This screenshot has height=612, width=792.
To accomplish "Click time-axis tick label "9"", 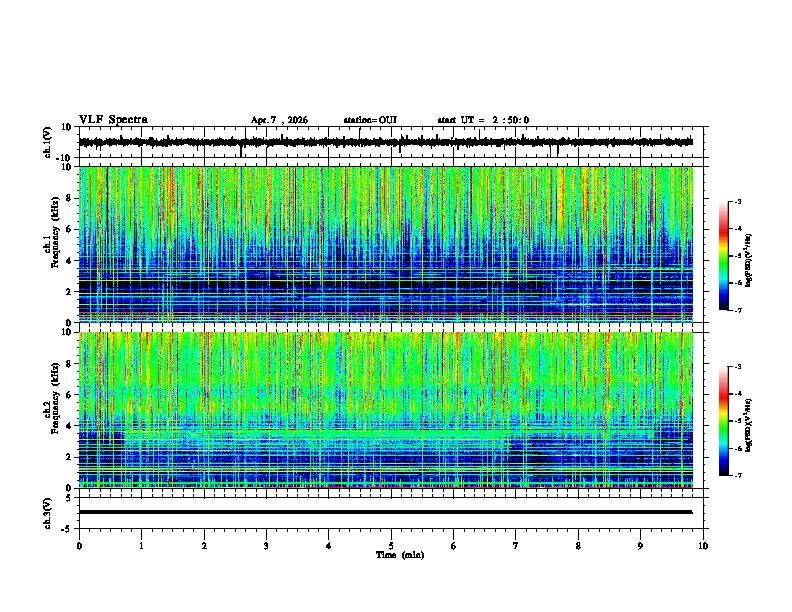I will 640,546.
